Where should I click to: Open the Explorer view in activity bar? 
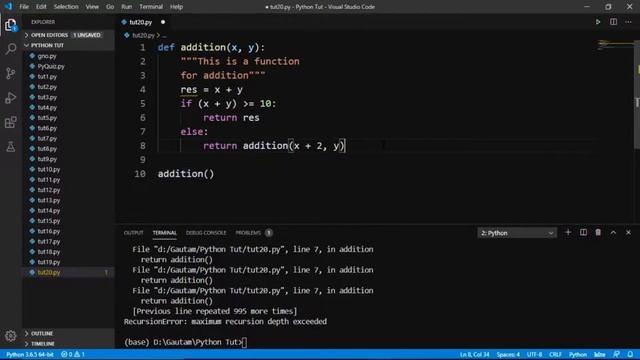(11, 25)
